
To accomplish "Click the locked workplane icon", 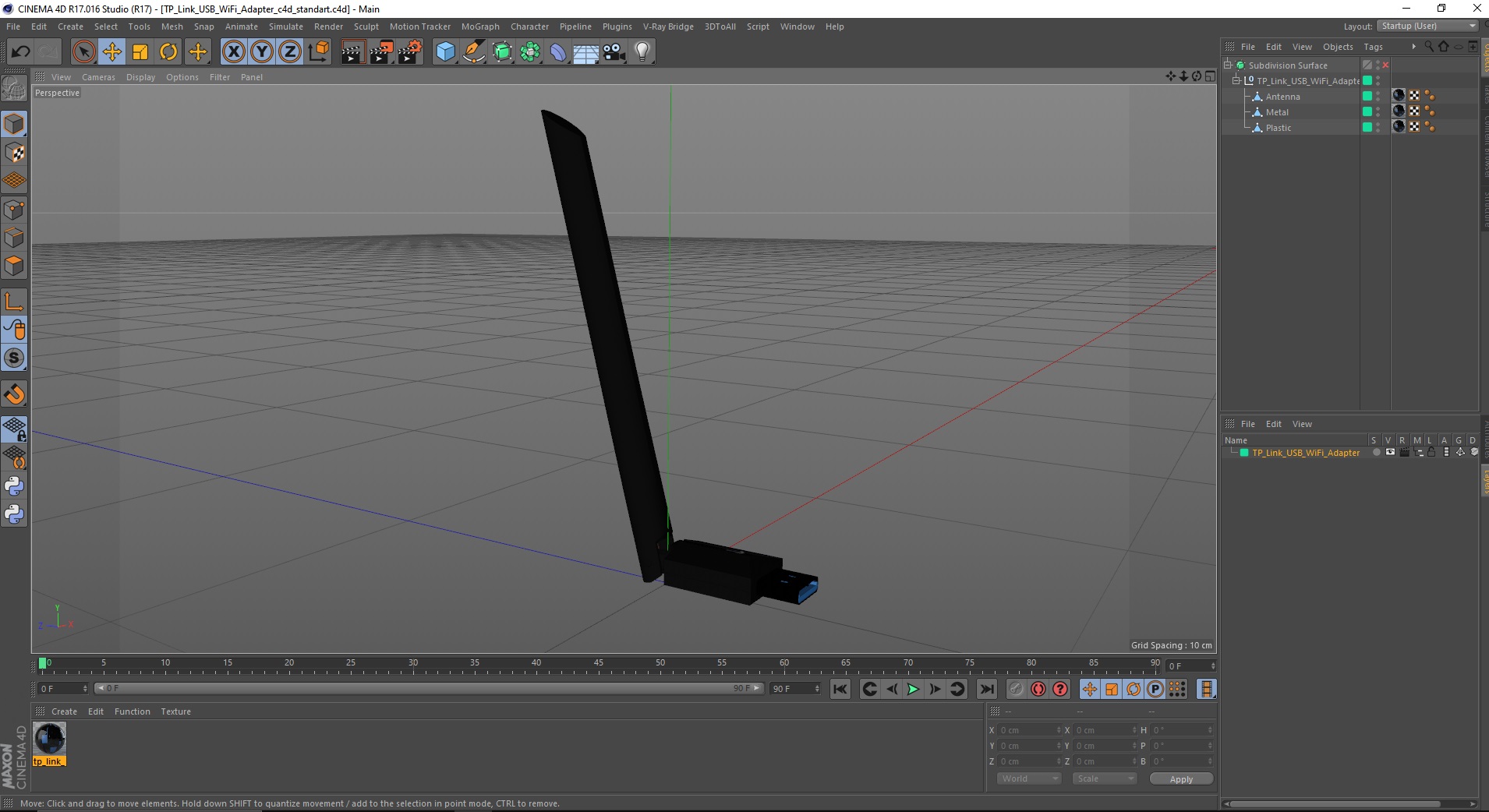I will (x=14, y=429).
